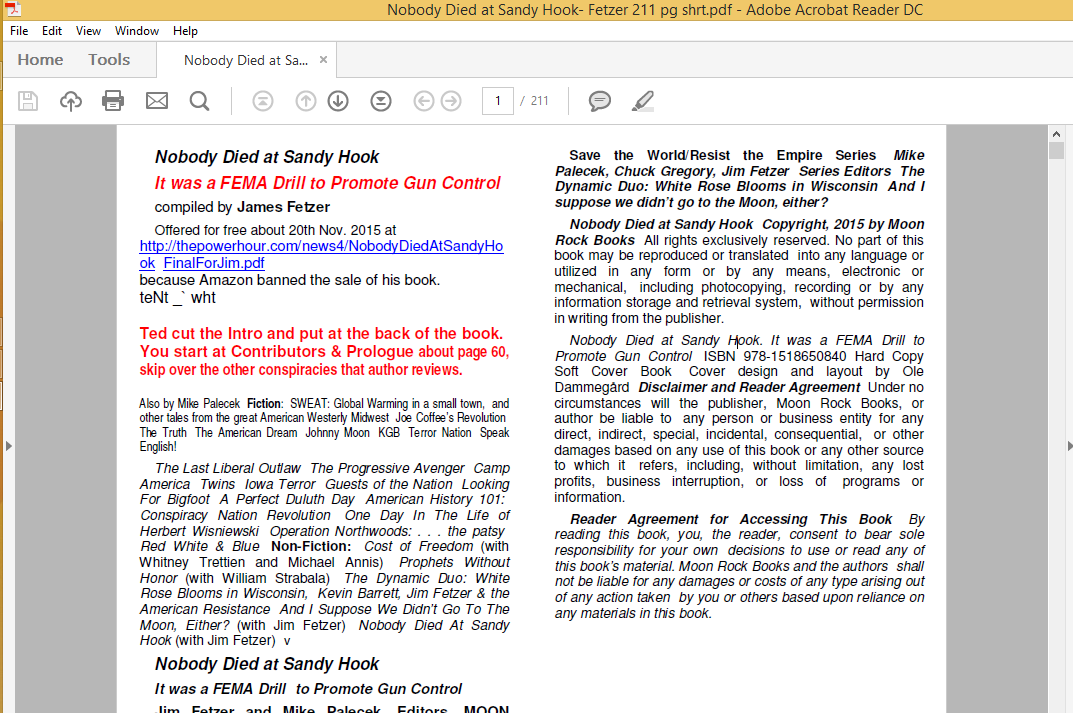The image size is (1073, 713).
Task: Select the Highlight text pen tool
Action: (642, 101)
